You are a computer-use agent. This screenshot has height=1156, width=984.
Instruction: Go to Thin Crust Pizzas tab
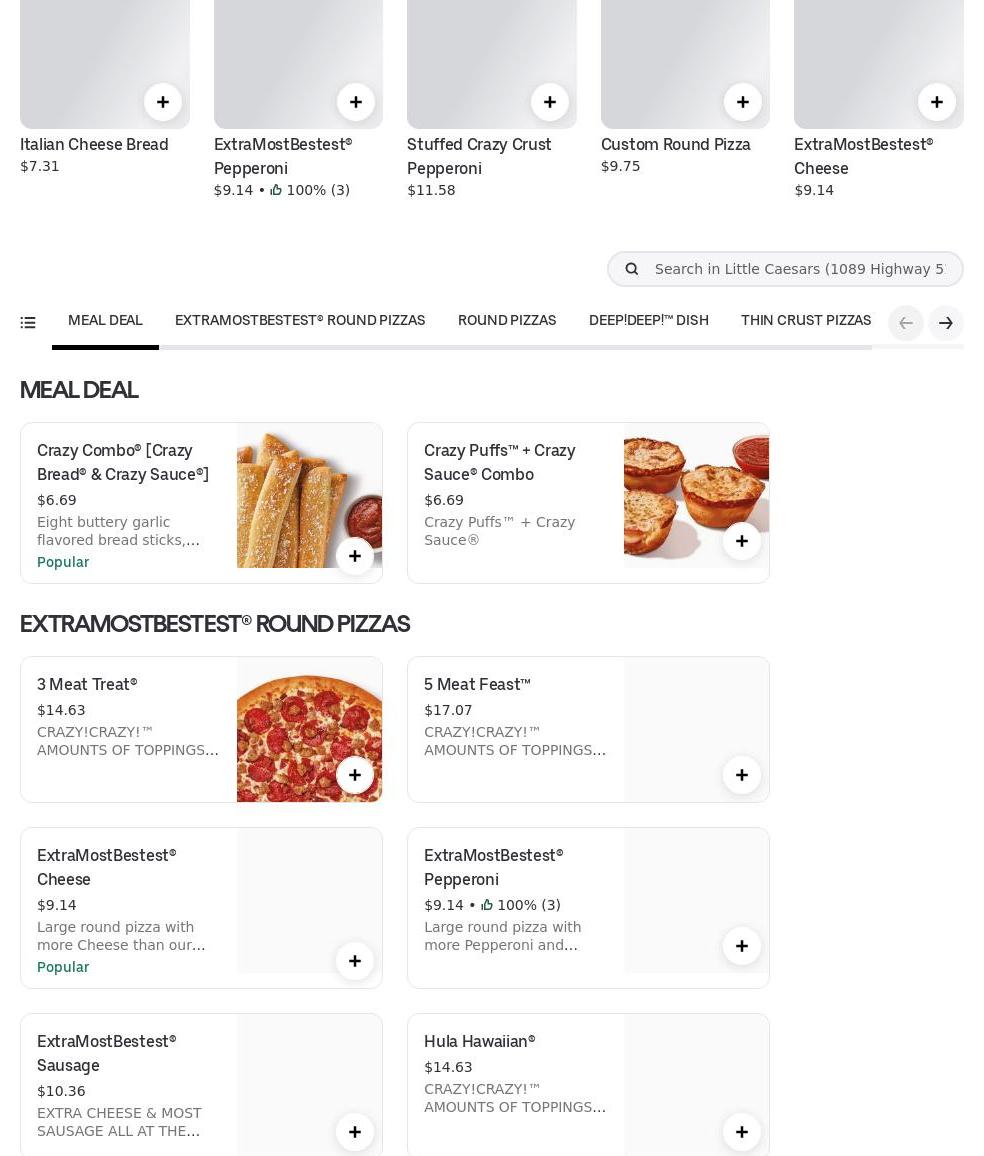(805, 321)
